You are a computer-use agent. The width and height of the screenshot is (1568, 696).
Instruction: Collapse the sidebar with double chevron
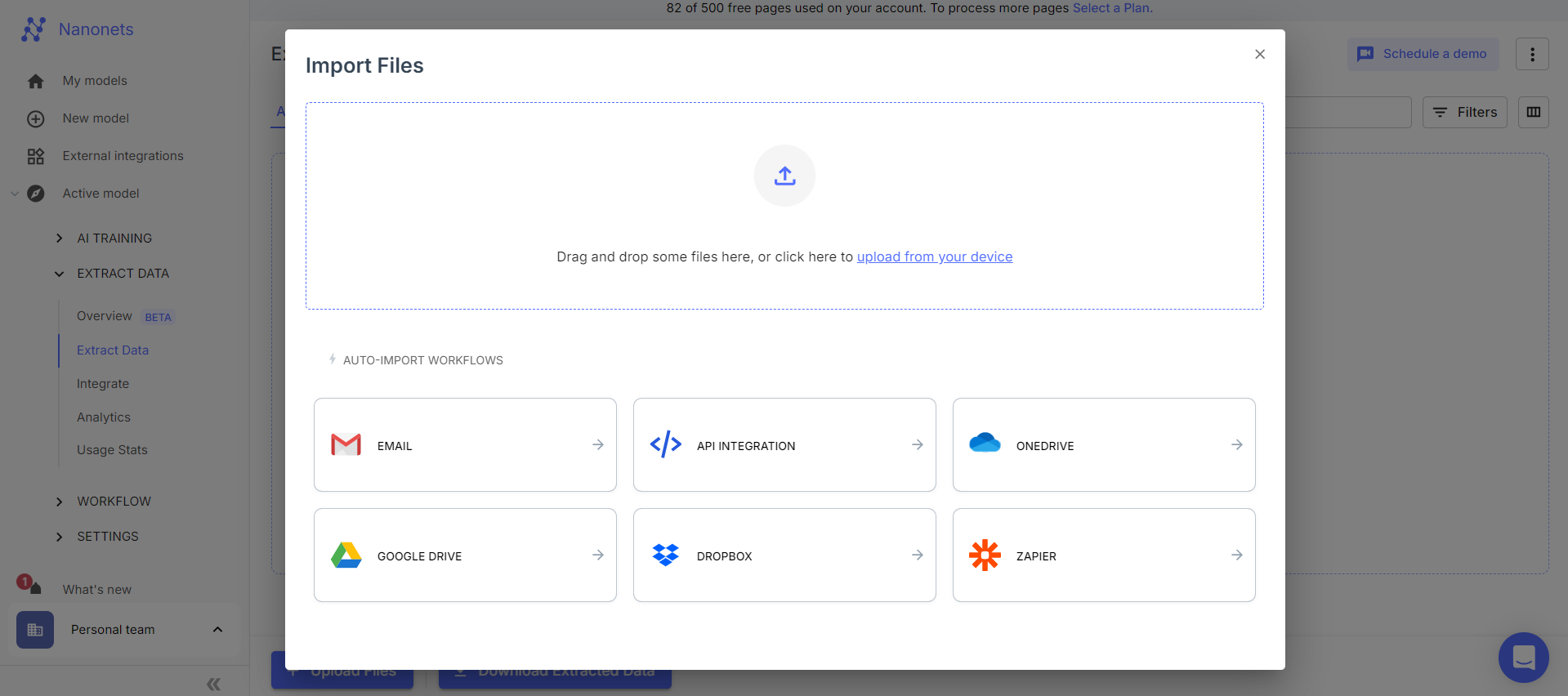(x=213, y=684)
